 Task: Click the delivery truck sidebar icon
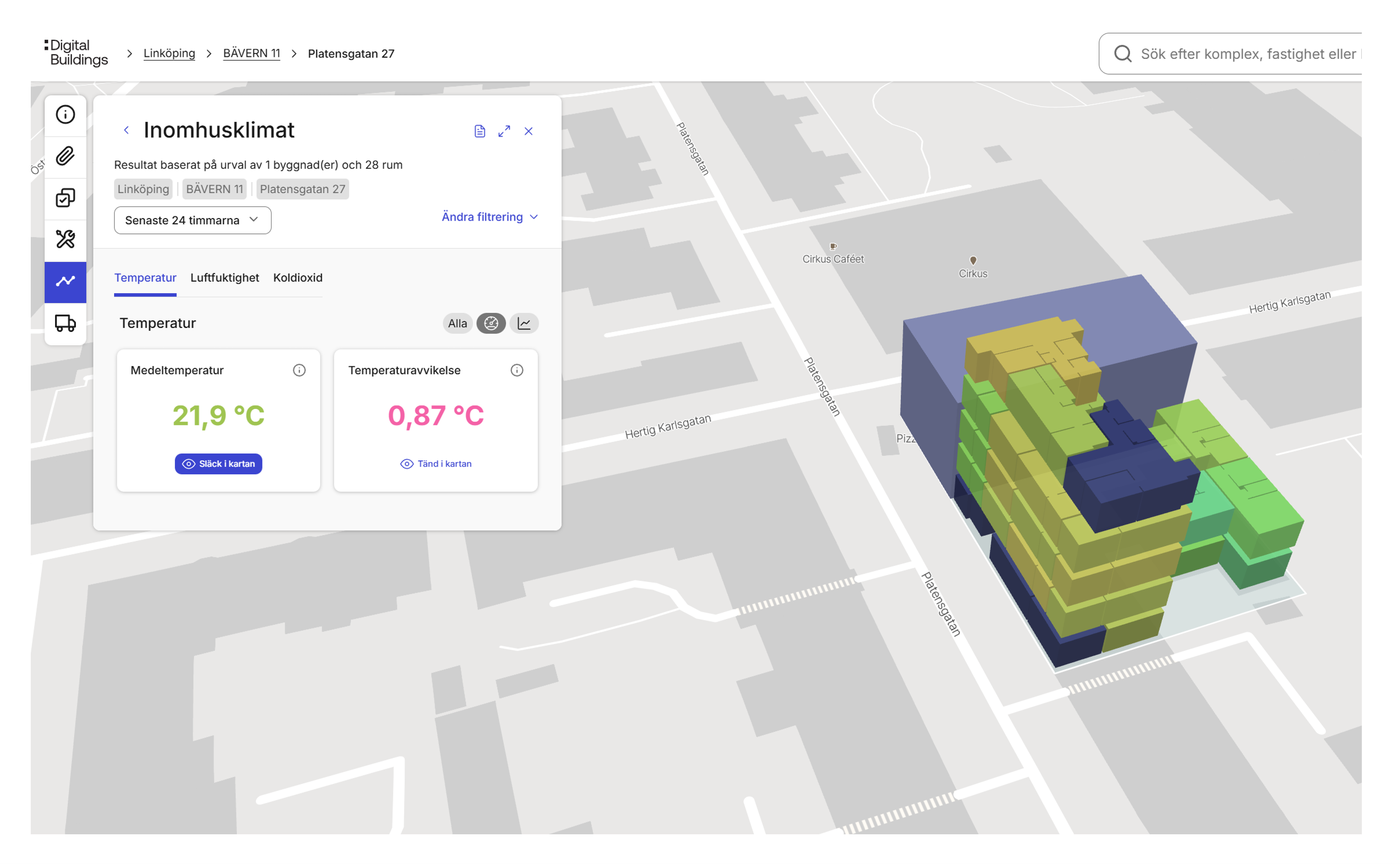[x=65, y=324]
